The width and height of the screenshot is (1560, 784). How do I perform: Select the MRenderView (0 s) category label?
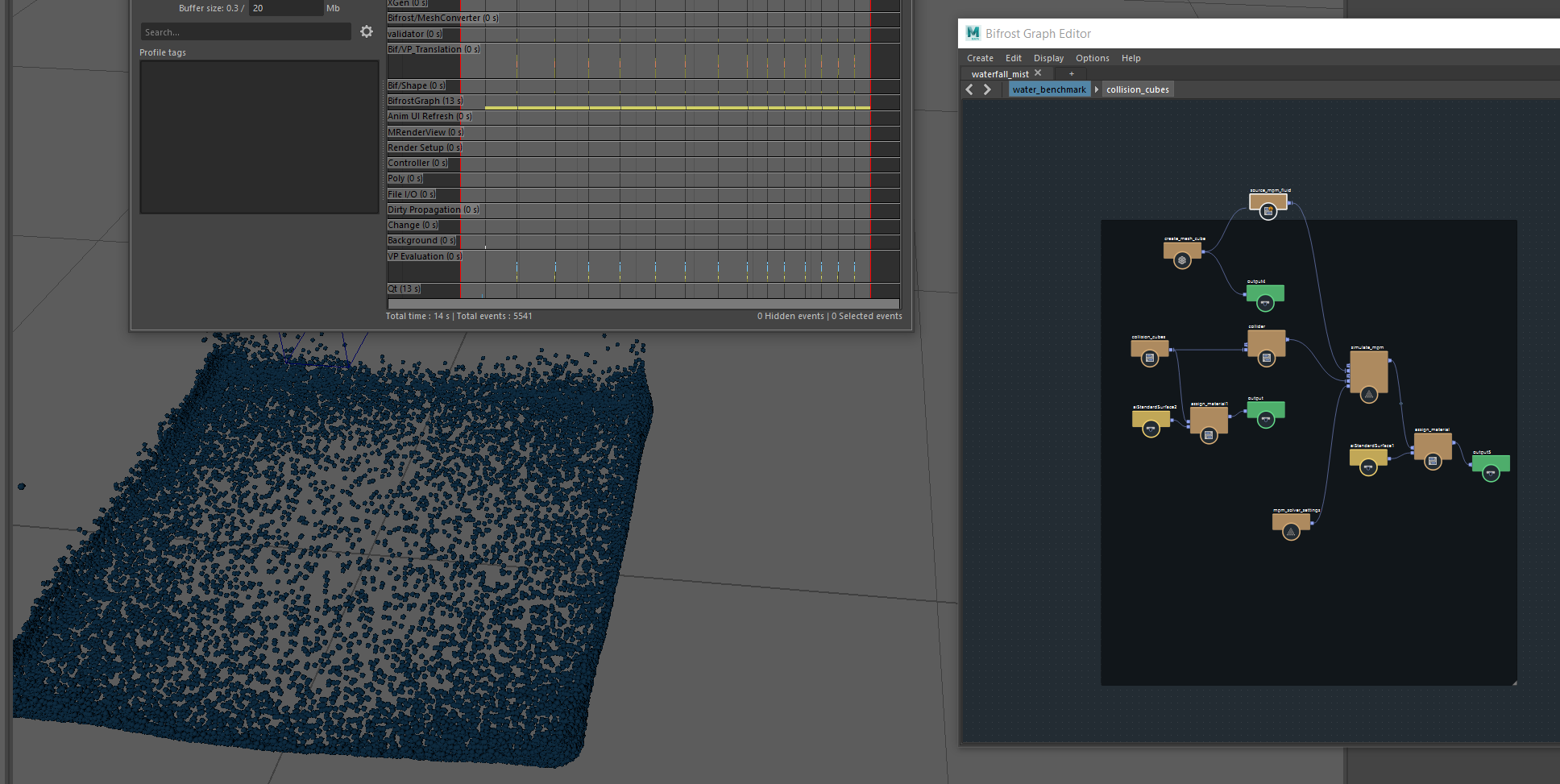425,132
